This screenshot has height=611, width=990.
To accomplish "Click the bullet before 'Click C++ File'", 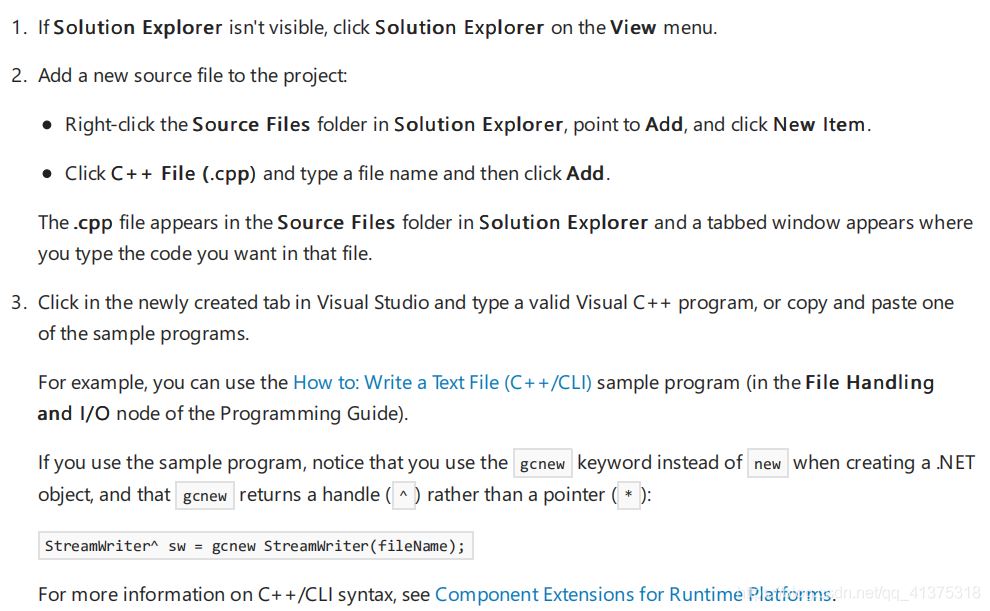I will 47,174.
